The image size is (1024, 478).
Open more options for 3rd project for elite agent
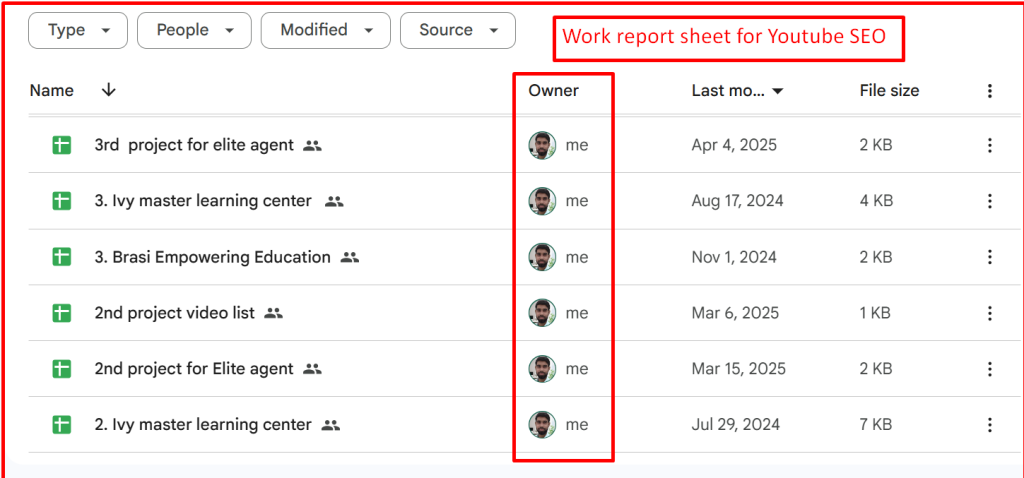click(989, 145)
